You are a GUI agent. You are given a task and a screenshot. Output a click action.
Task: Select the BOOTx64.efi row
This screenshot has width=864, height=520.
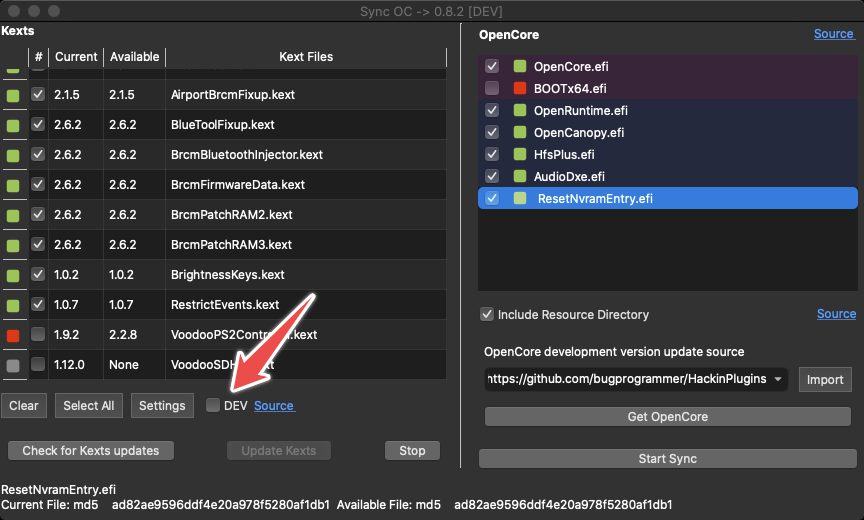pos(668,89)
